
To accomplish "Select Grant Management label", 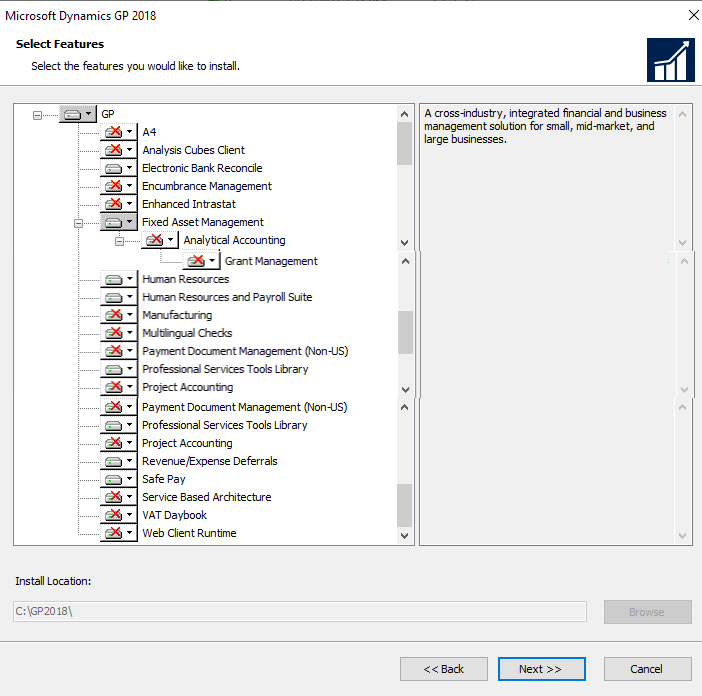I will click(271, 261).
